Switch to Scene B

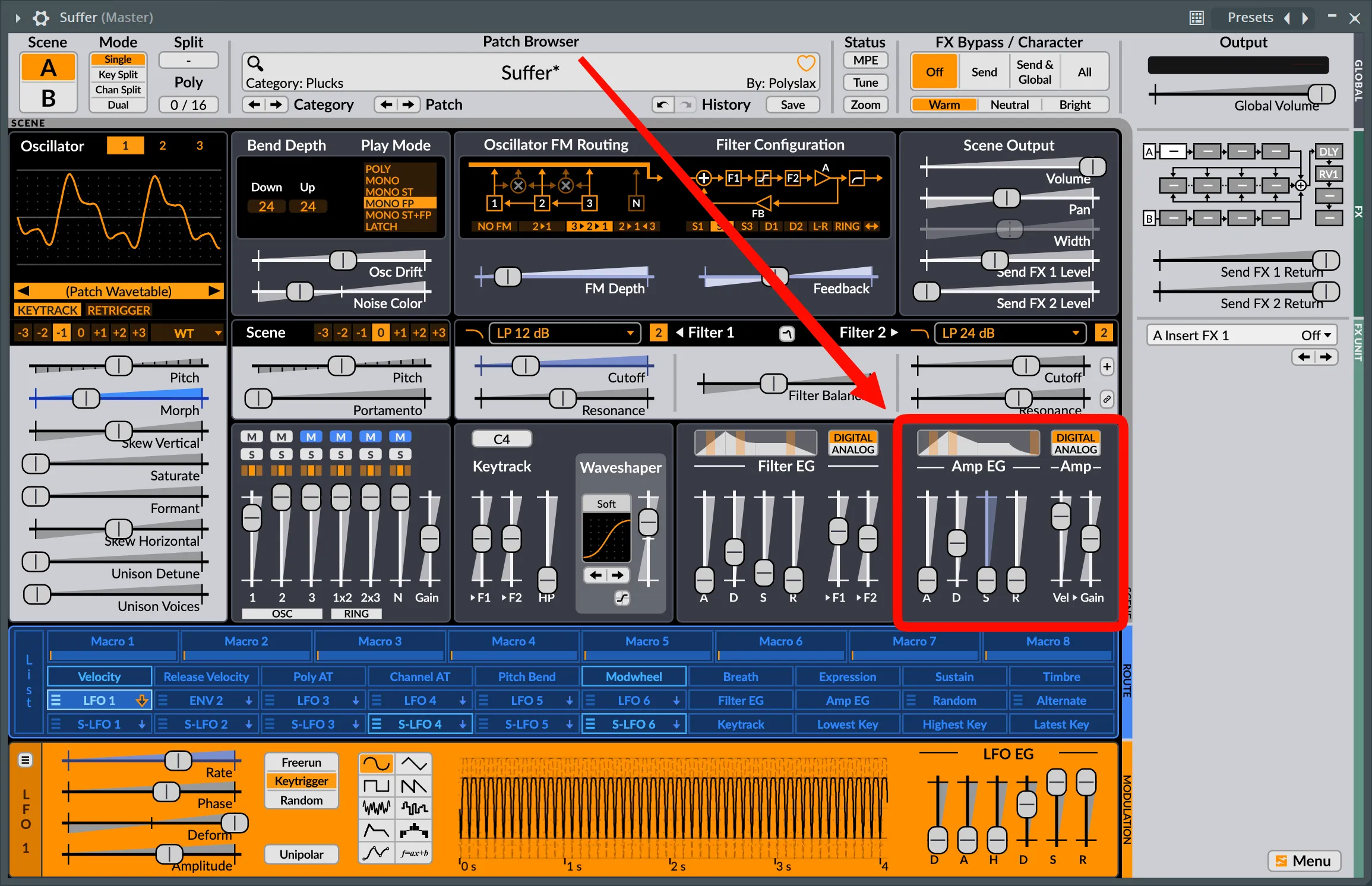coord(48,98)
